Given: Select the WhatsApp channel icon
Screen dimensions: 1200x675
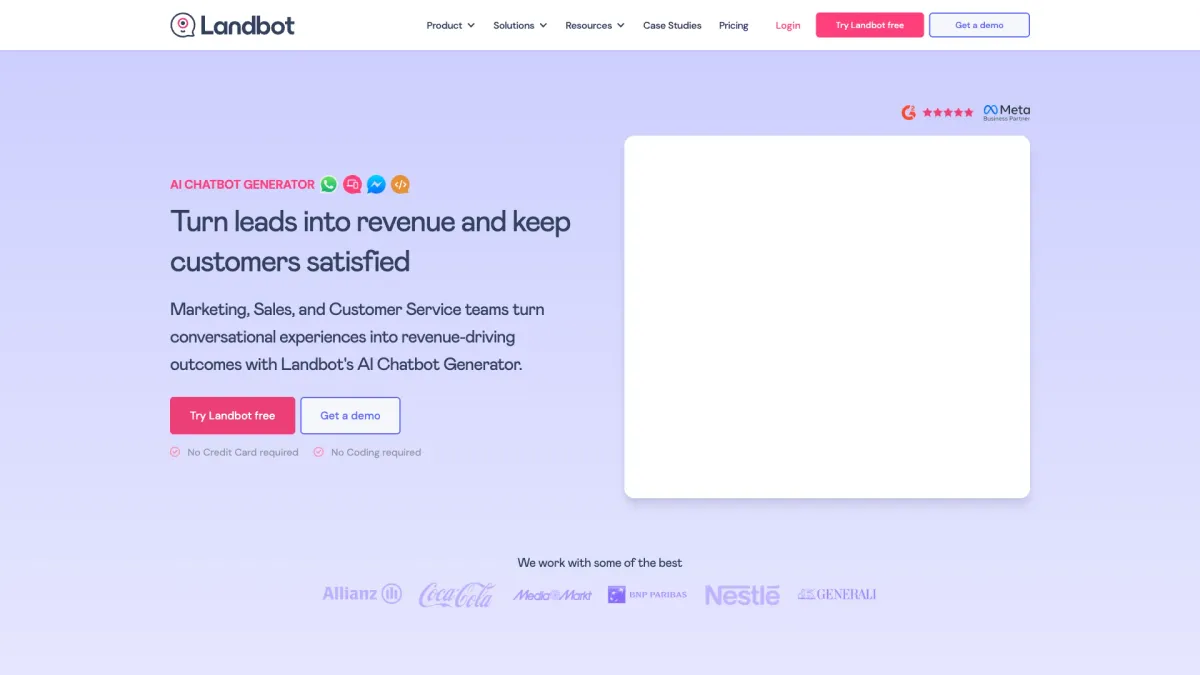Looking at the screenshot, I should (329, 184).
